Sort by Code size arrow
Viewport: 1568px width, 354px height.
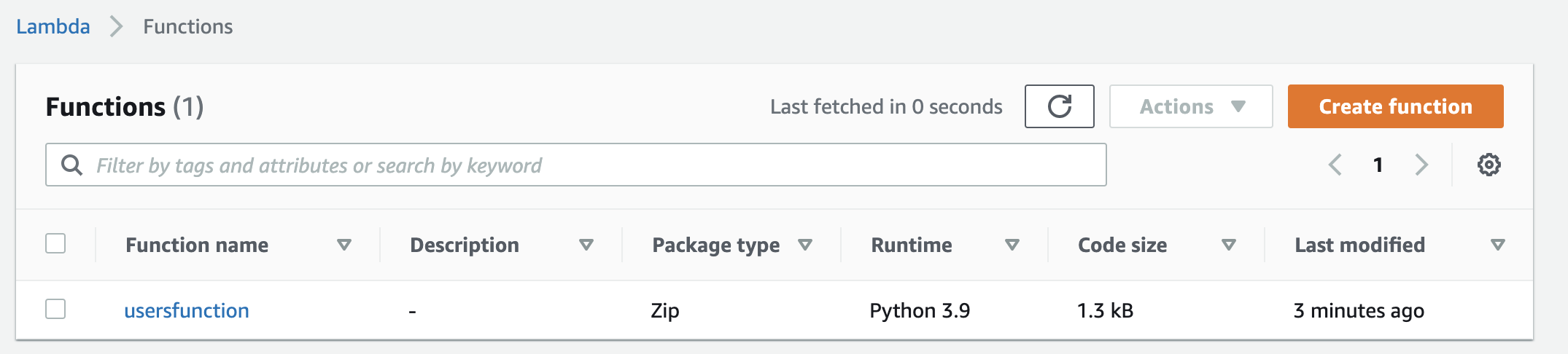(x=1229, y=245)
